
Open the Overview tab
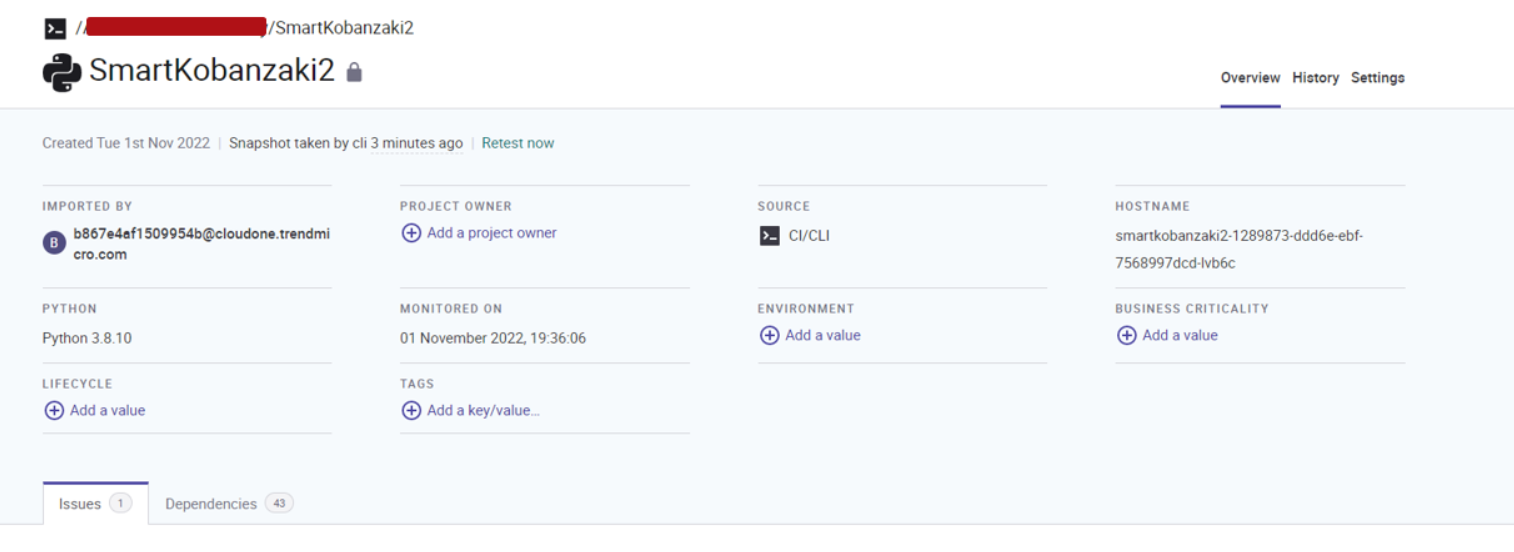[x=1250, y=78]
